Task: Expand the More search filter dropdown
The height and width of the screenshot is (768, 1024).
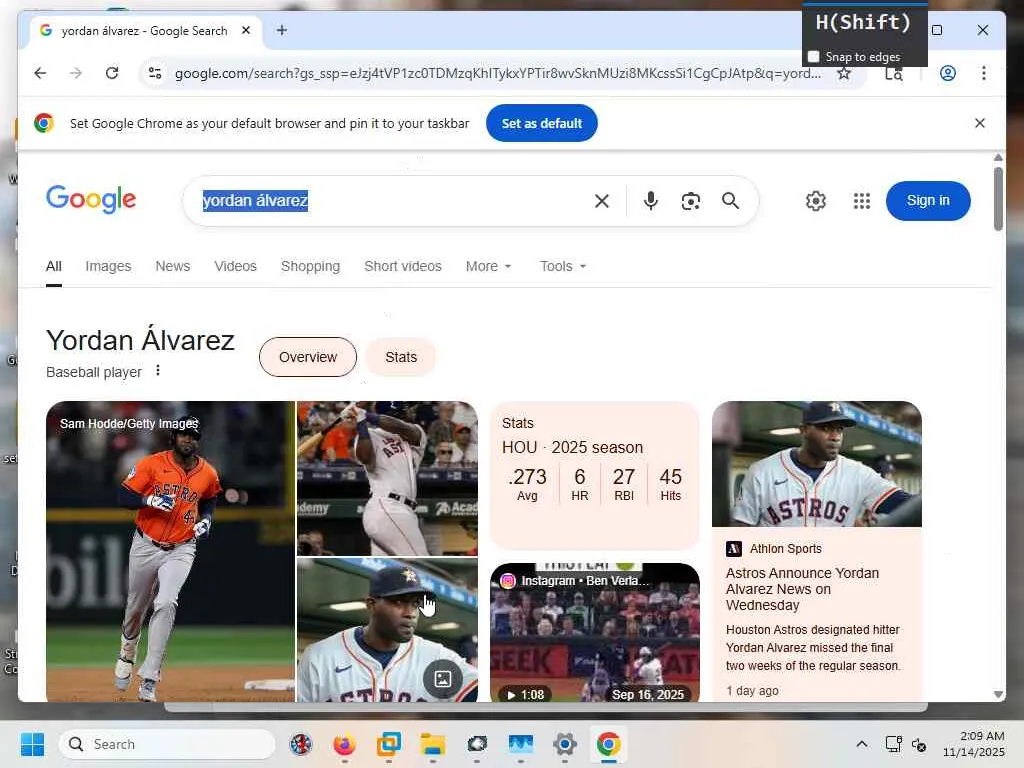Action: pos(488,266)
